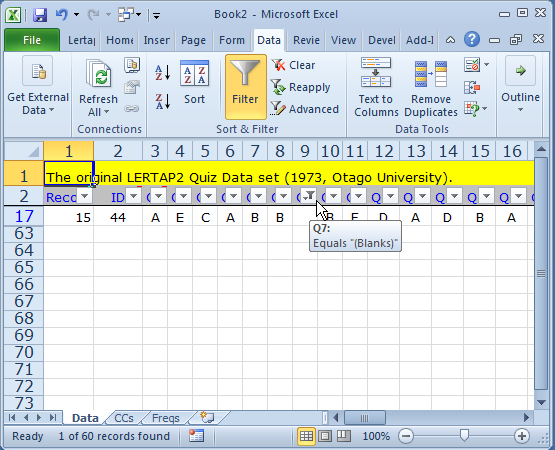
Task: Switch to Page Break Preview button
Action: pos(343,436)
